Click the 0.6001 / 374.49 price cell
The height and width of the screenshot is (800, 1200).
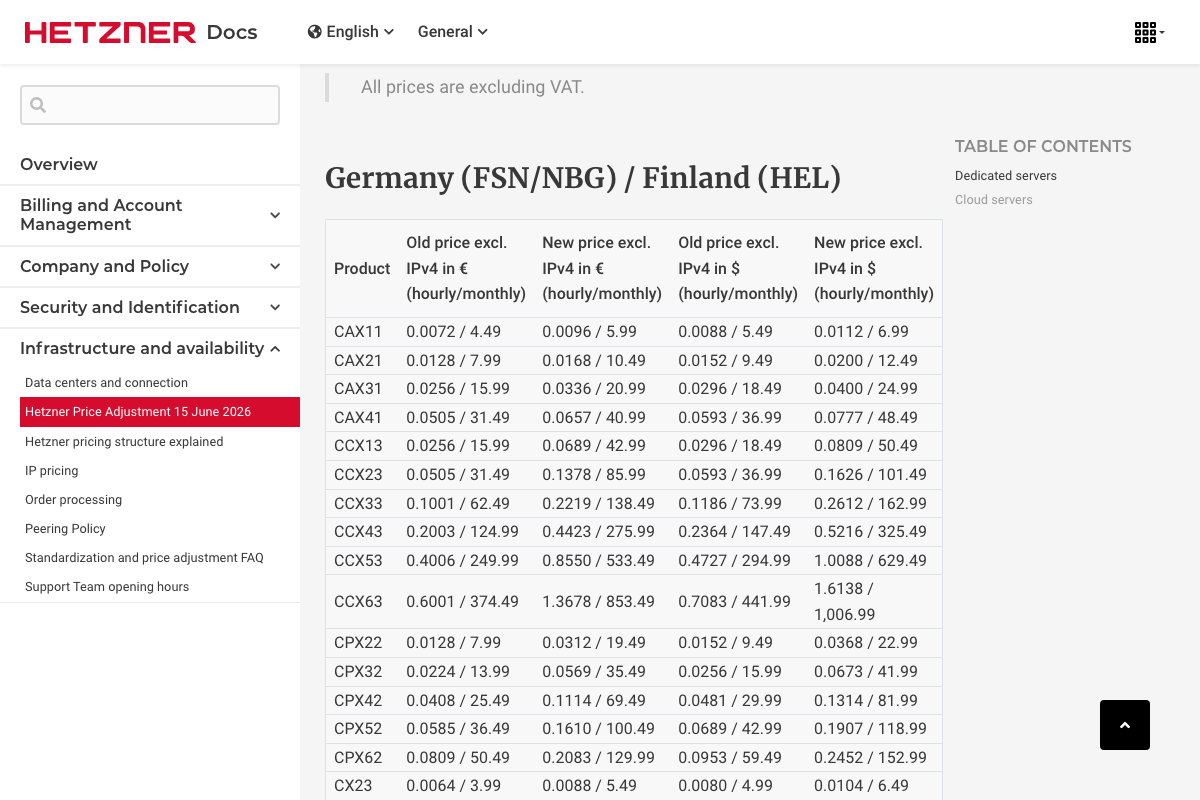(x=466, y=602)
